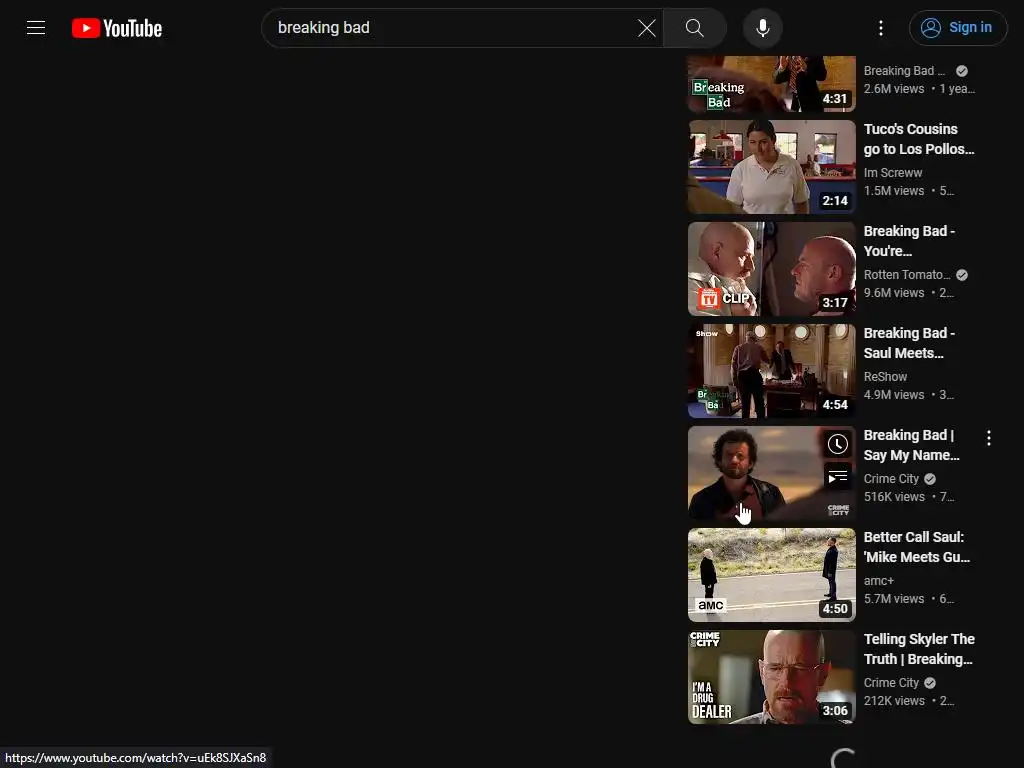Screen dimensions: 1024x768
Task: Click title 'Breaking Bad | Say My Name…'
Action: click(x=912, y=445)
